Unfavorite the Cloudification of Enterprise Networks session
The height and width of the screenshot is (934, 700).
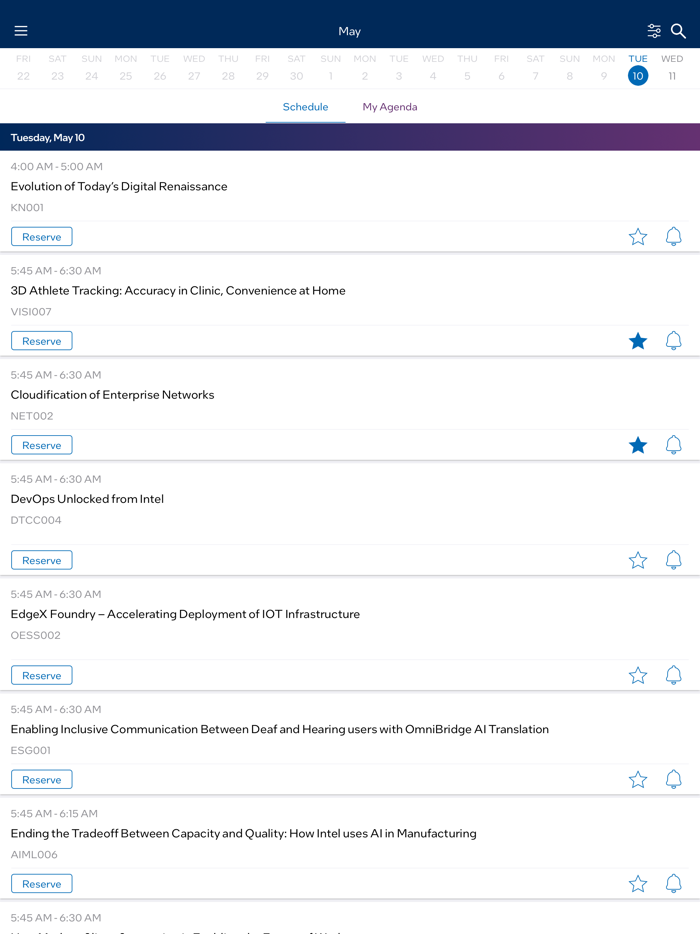coord(638,444)
